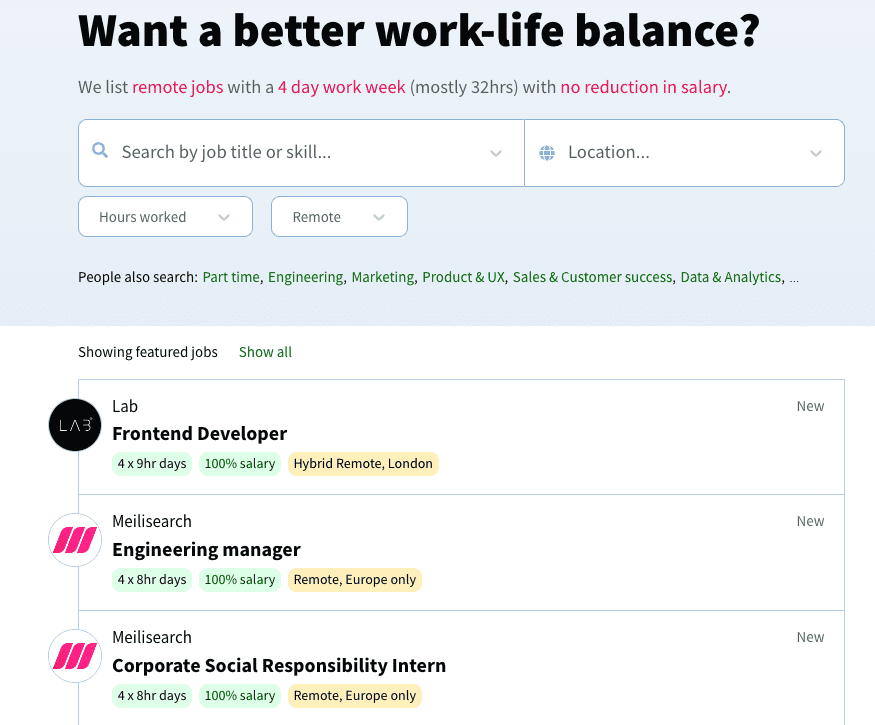
Task: Click Meilisearch logo beside Engineering manager
Action: click(x=75, y=541)
